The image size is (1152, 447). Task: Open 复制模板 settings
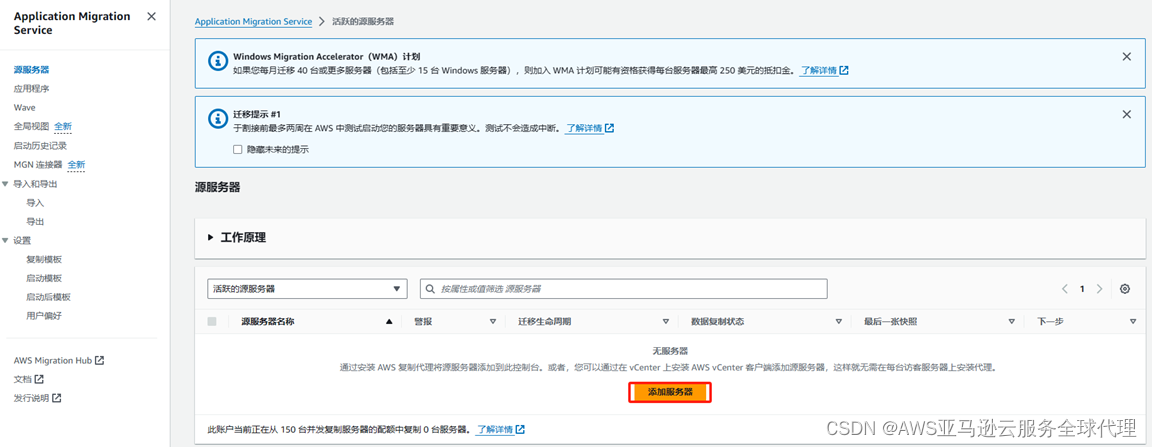tap(44, 260)
